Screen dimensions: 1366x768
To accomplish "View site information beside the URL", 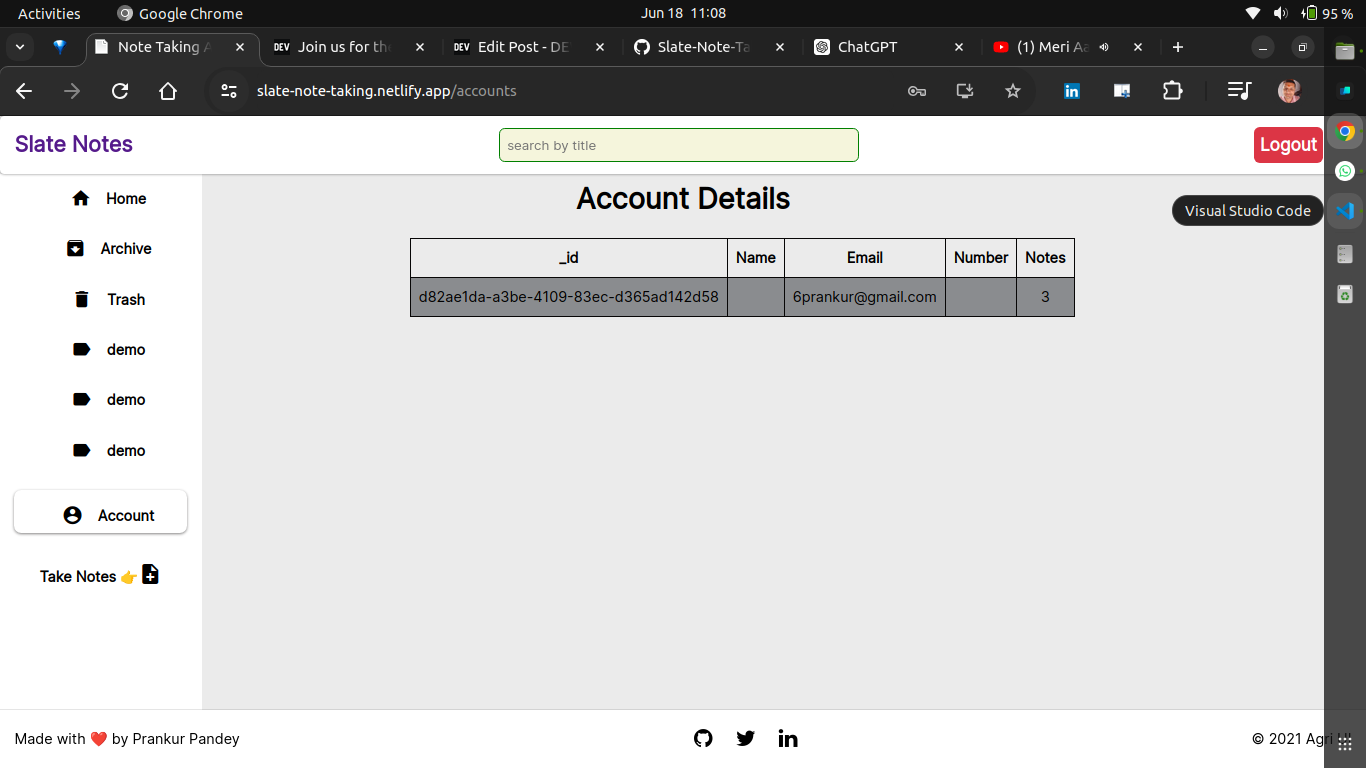I will click(x=229, y=91).
